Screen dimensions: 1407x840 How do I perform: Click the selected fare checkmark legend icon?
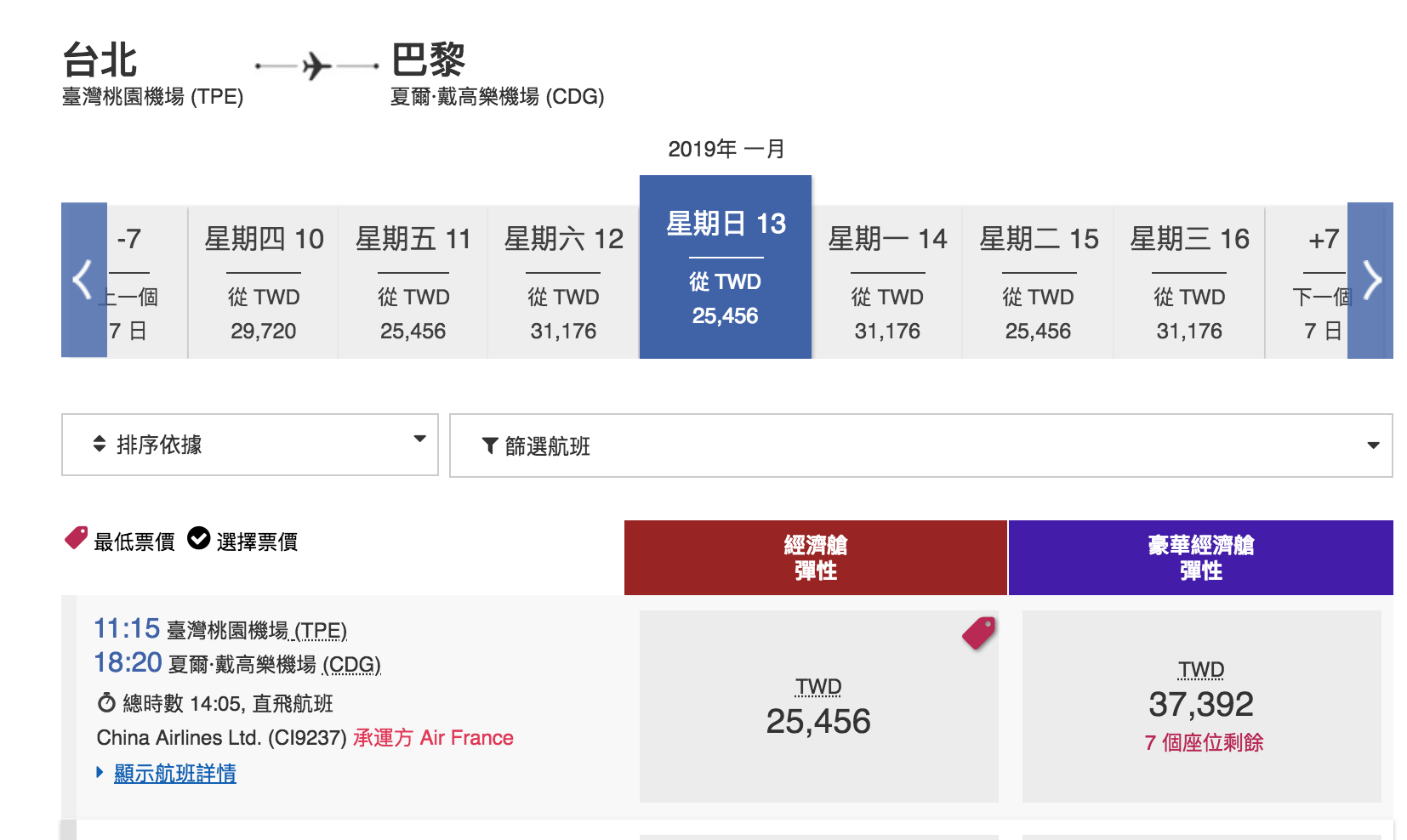[198, 538]
